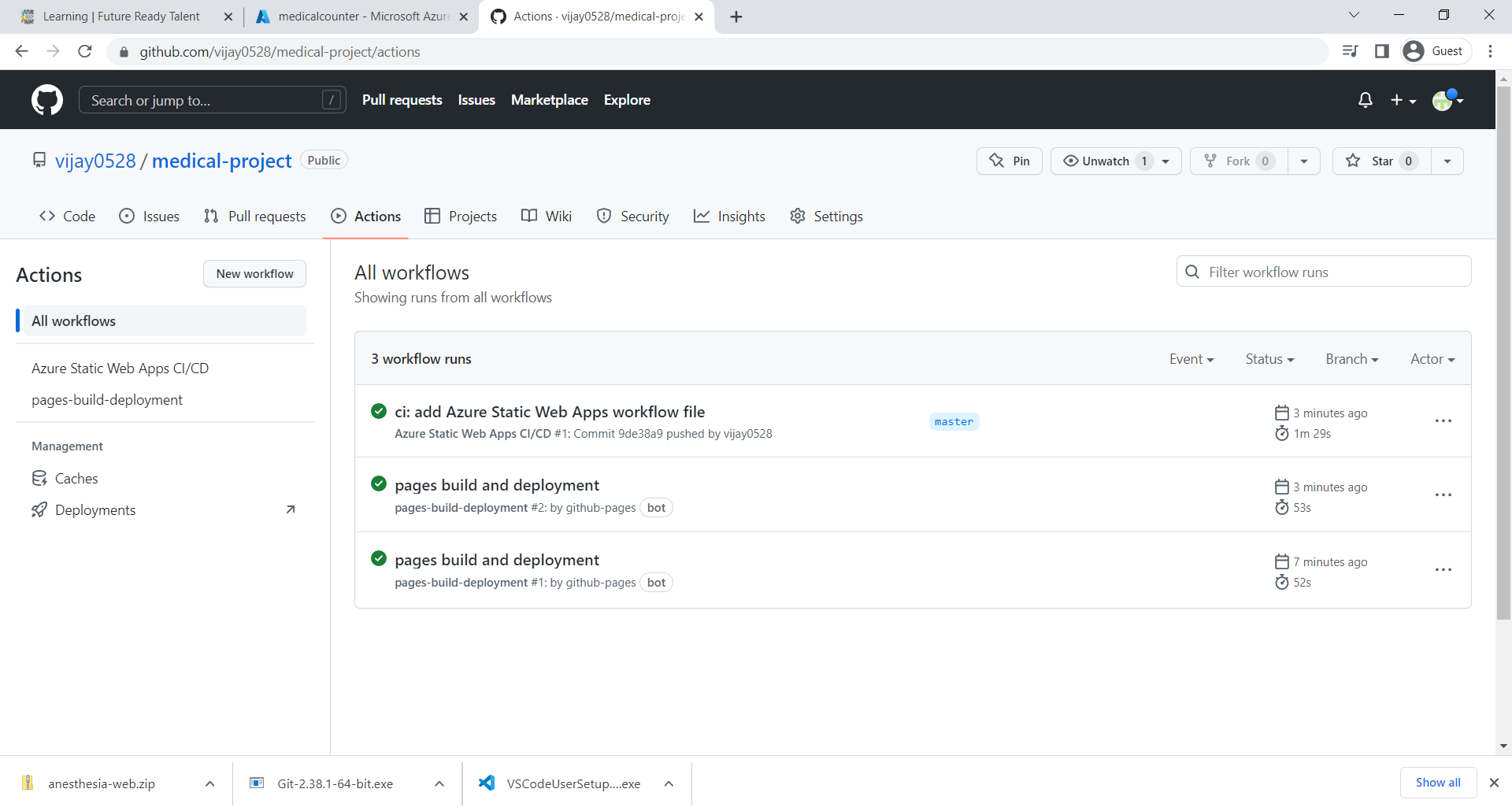Open the user avatar menu
This screenshot has height=811, width=1512.
pos(1447,100)
